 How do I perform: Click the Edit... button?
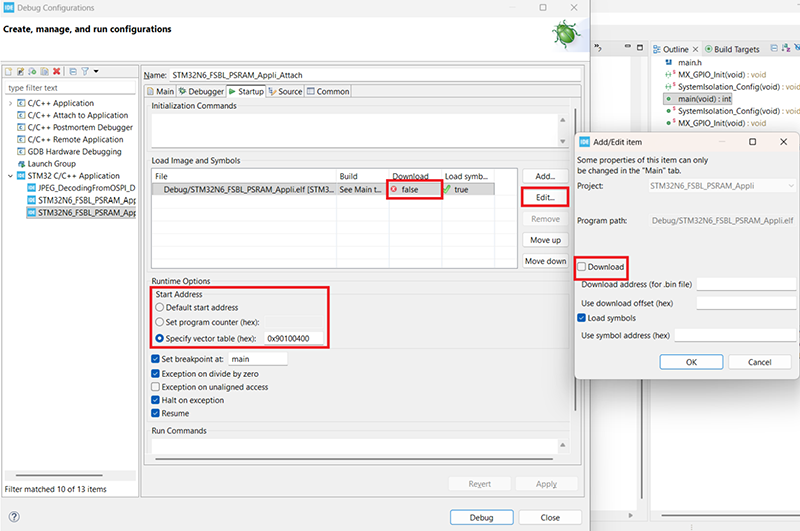click(544, 198)
